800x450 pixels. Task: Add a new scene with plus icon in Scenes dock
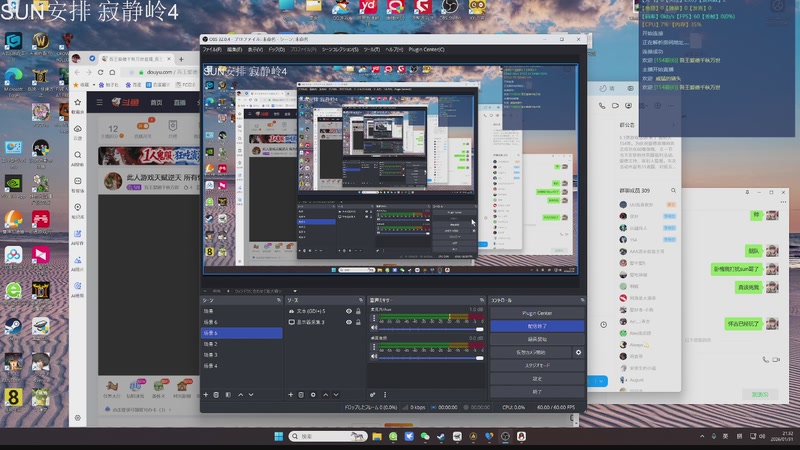coord(206,395)
